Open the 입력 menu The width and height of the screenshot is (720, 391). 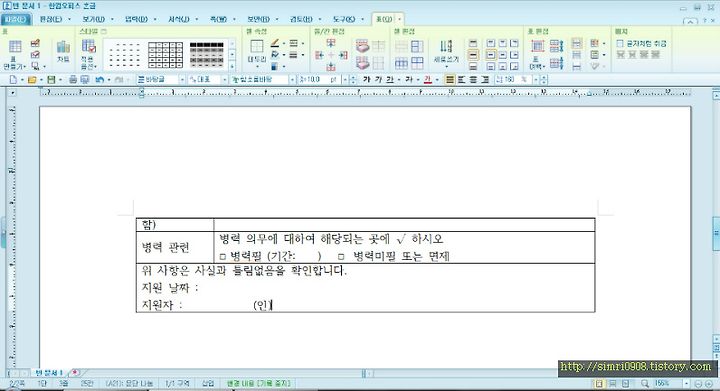(x=136, y=19)
